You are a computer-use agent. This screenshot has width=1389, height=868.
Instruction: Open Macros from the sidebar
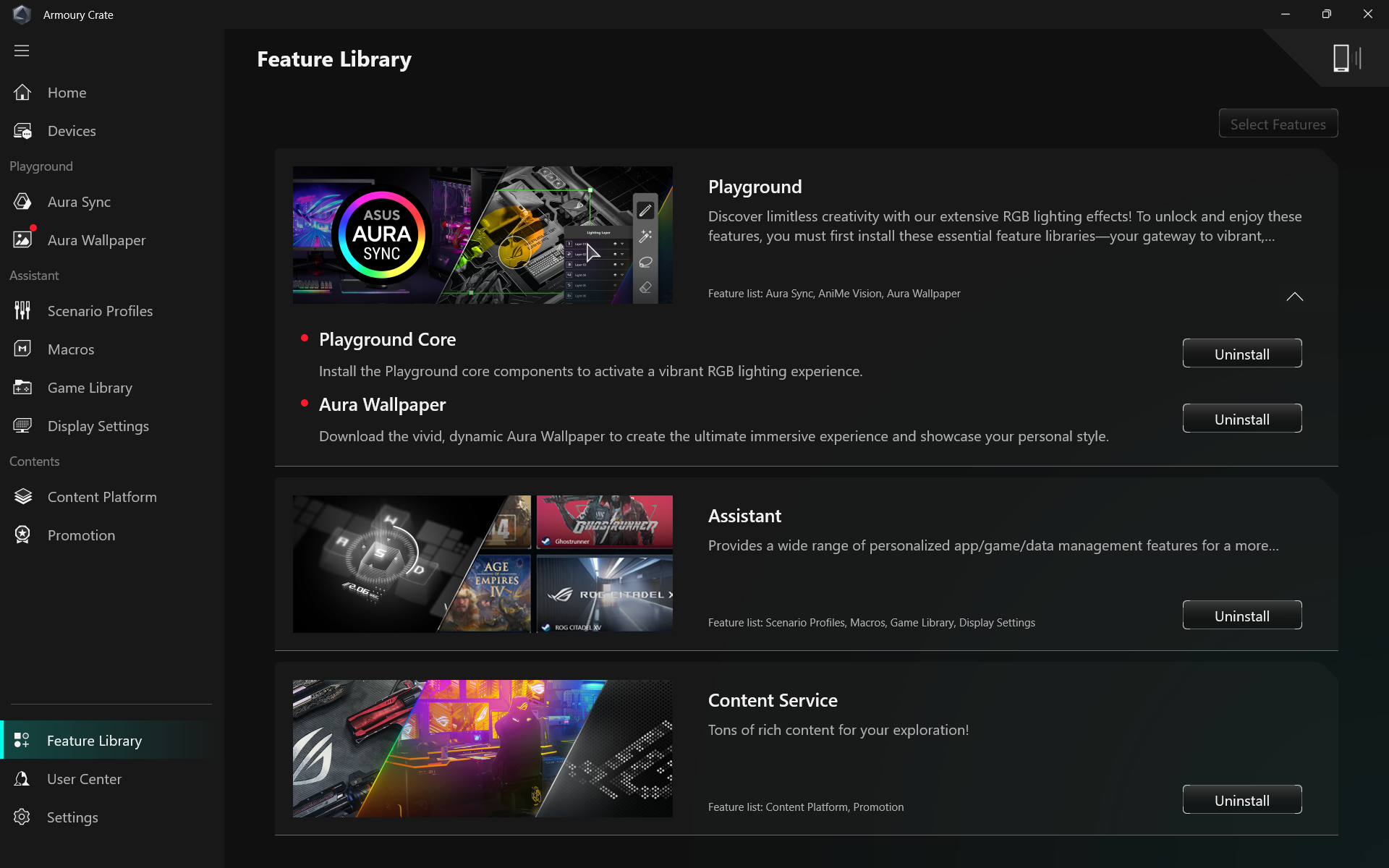click(x=112, y=349)
